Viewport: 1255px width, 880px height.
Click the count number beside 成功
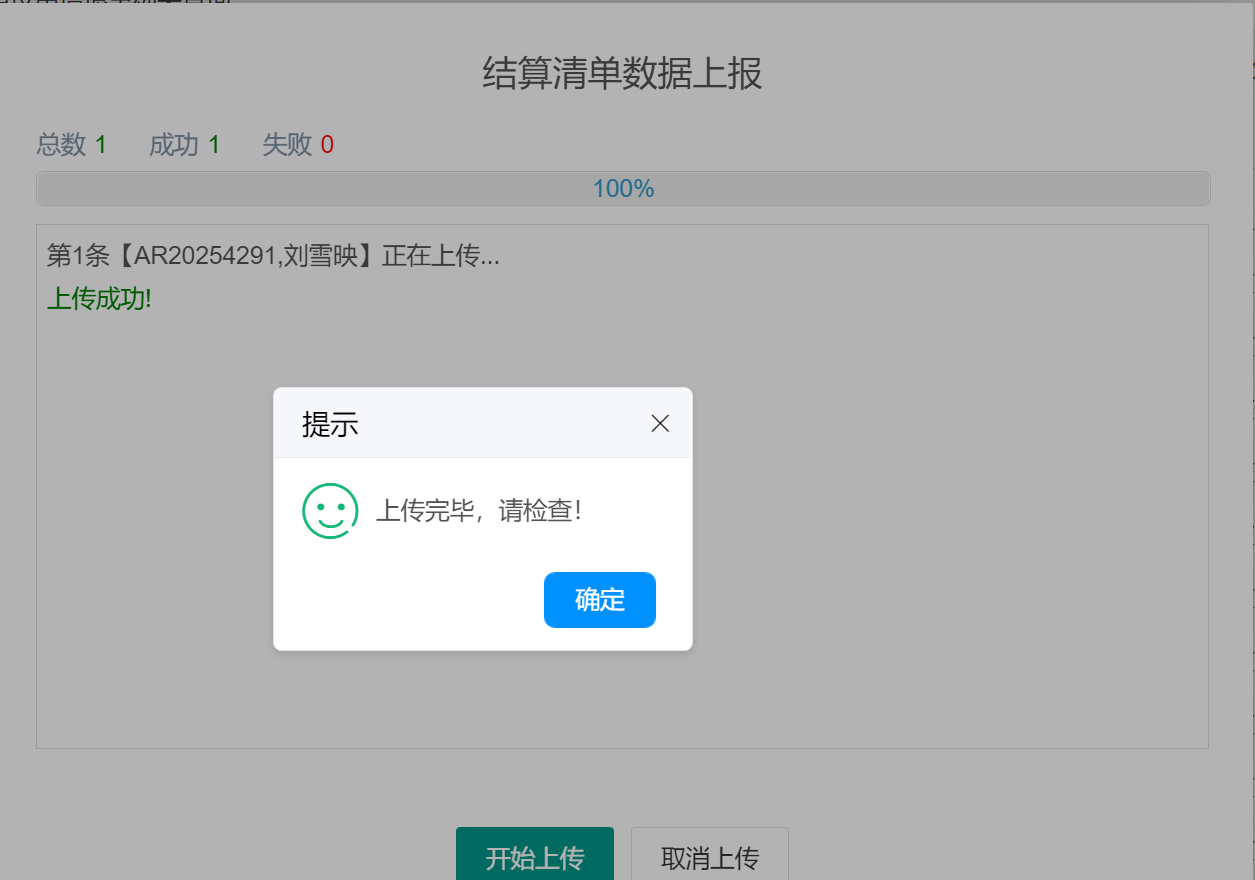pyautogui.click(x=214, y=145)
